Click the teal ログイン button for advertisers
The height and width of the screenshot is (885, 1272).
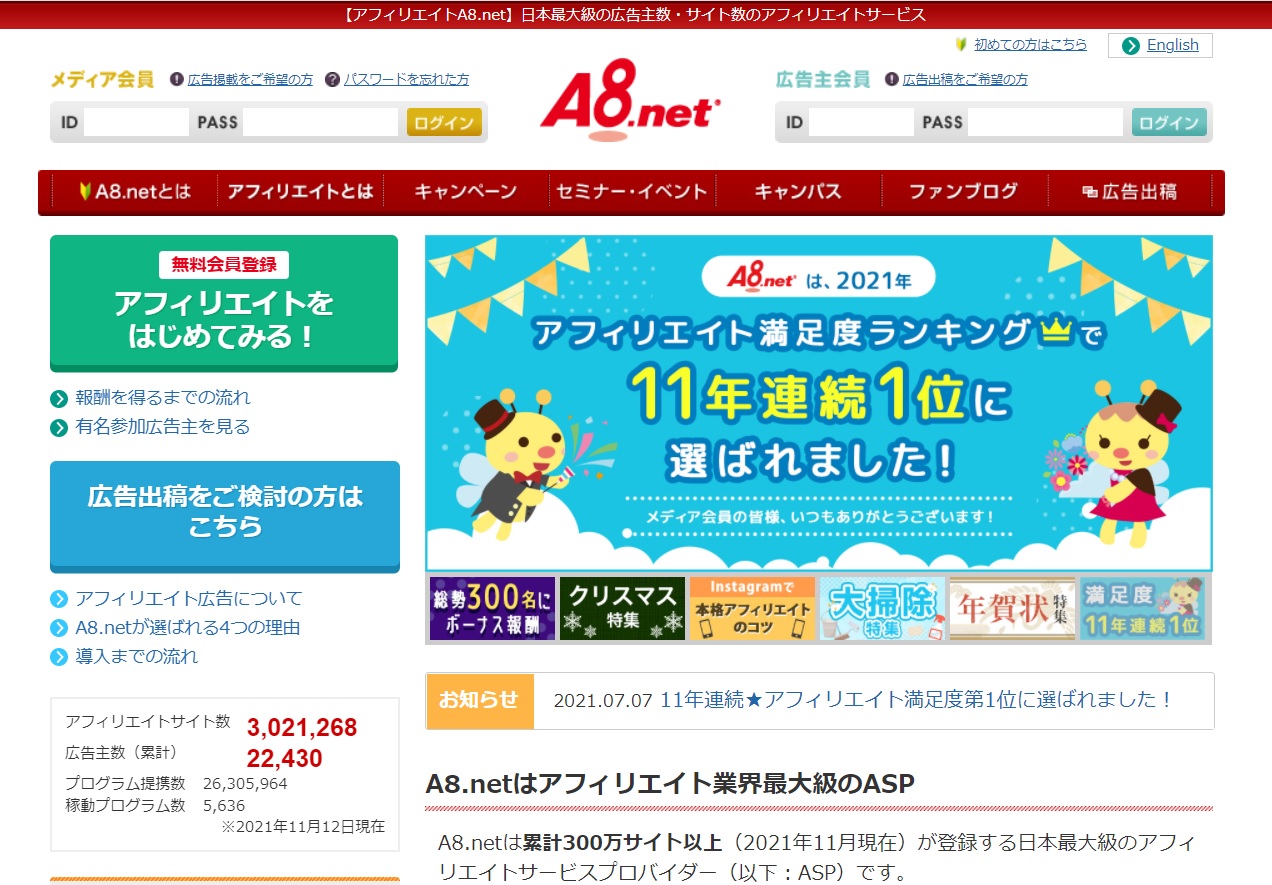pos(1169,122)
